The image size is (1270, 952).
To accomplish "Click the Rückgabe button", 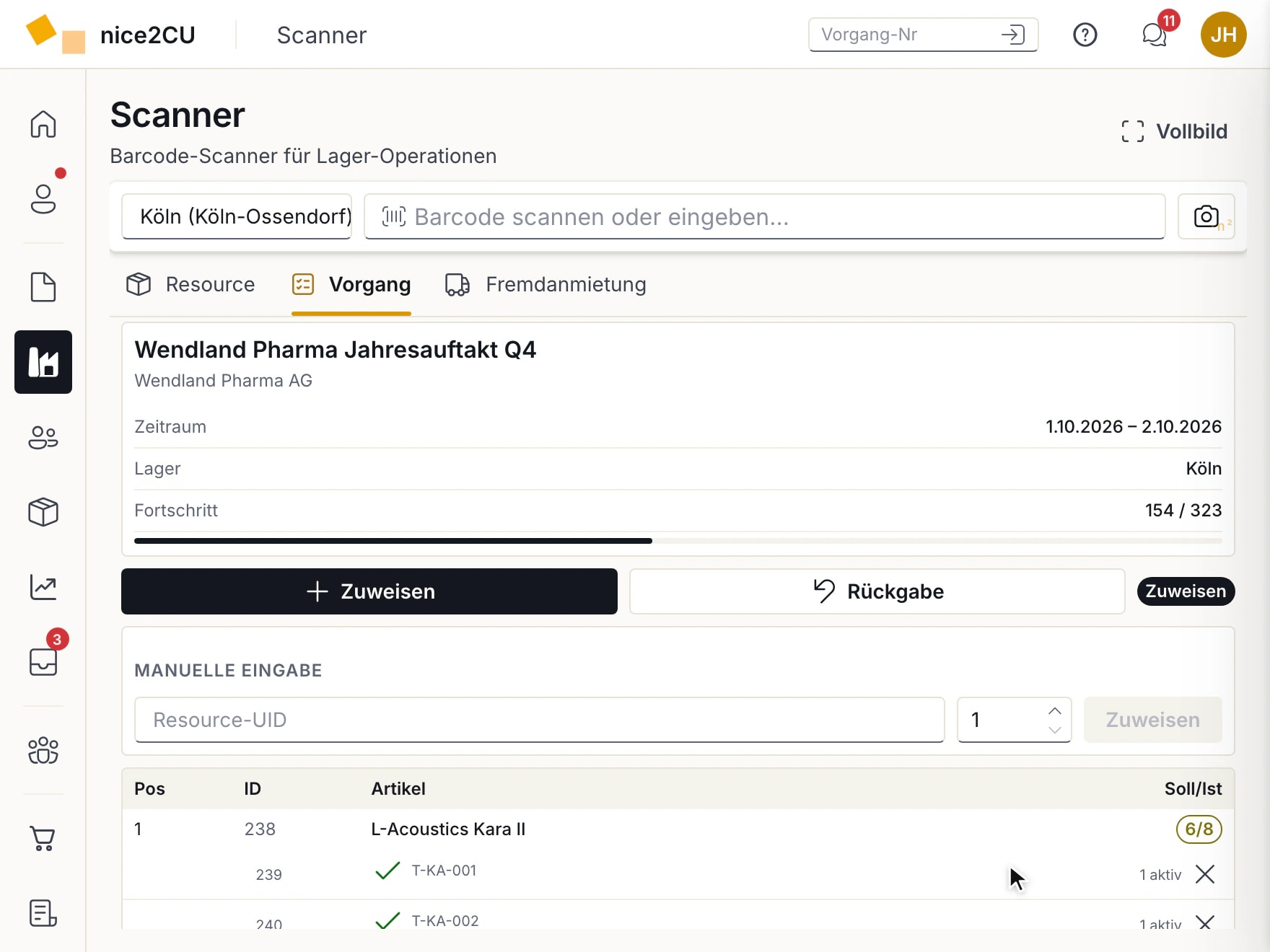I will (x=877, y=591).
